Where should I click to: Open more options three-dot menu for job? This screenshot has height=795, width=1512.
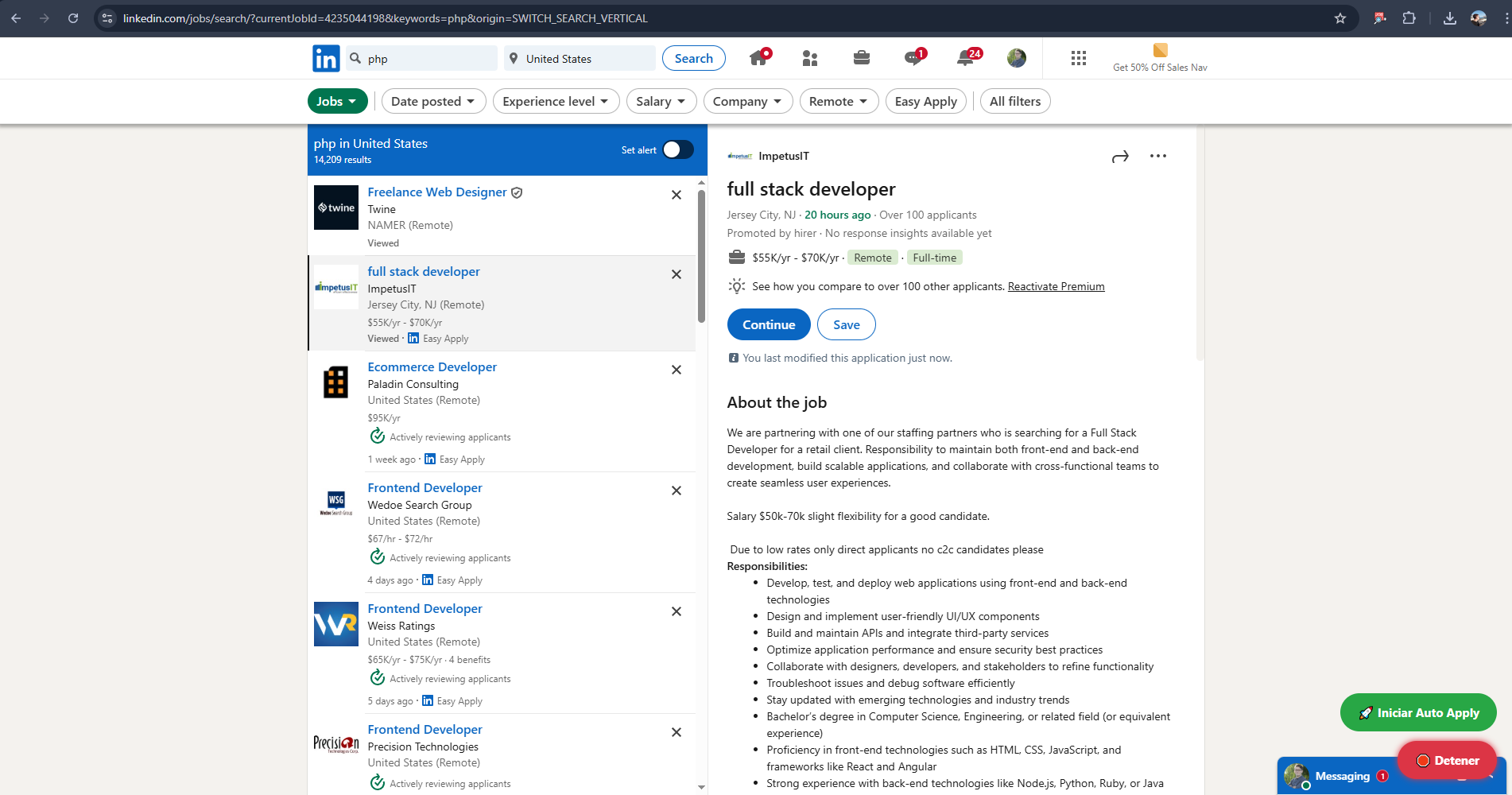pyautogui.click(x=1158, y=156)
